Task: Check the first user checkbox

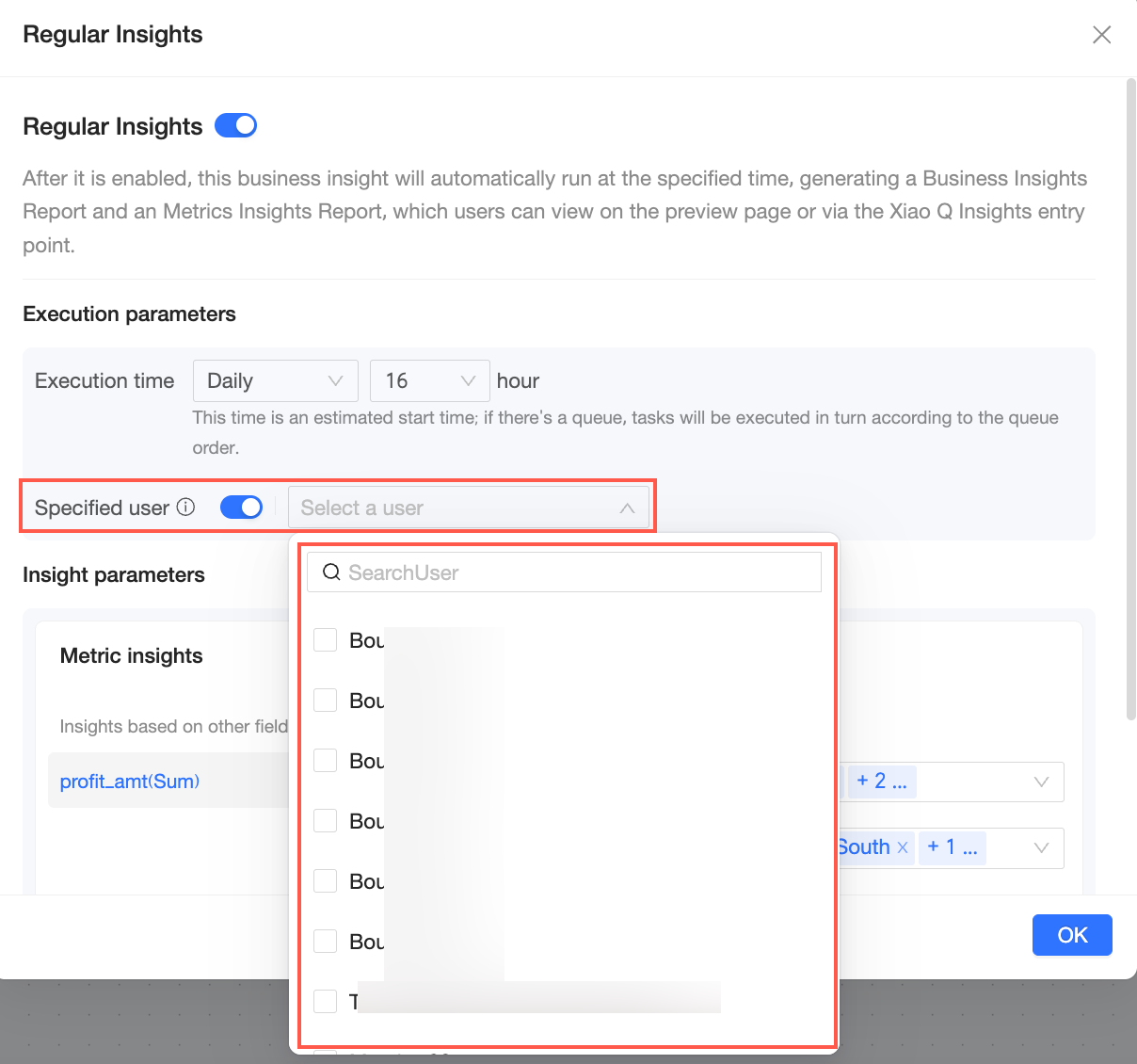Action: [x=326, y=640]
